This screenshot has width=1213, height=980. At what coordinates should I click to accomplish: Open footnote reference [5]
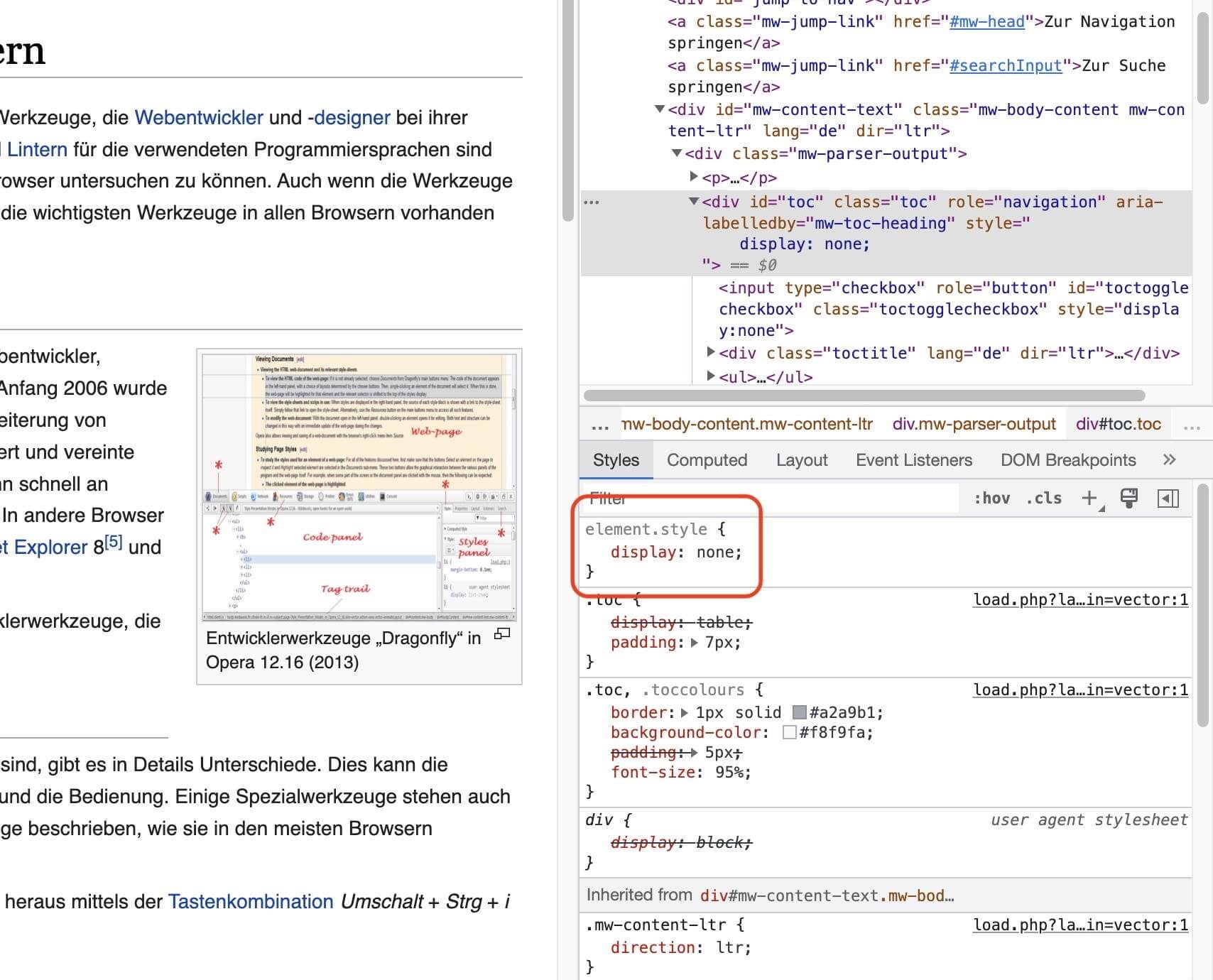[114, 543]
